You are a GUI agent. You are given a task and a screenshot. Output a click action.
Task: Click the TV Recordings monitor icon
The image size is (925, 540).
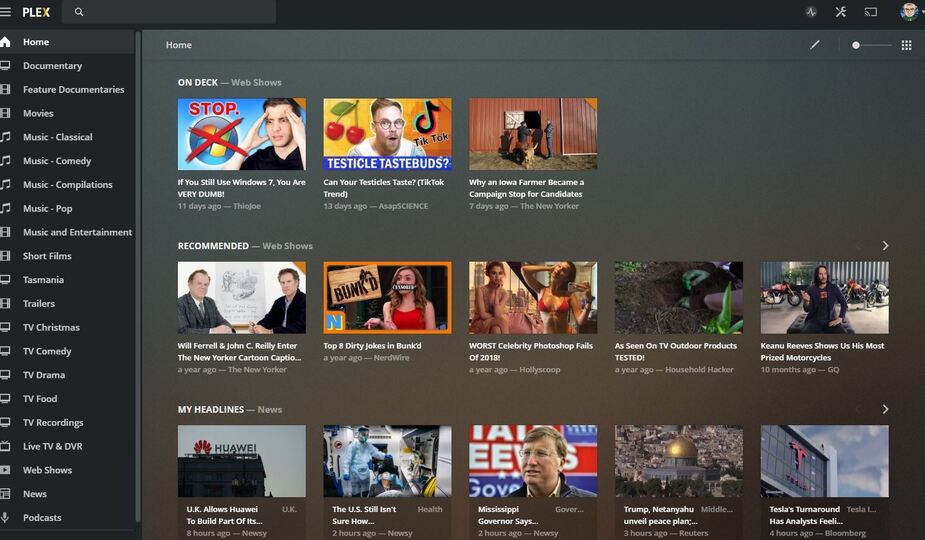click(5, 423)
